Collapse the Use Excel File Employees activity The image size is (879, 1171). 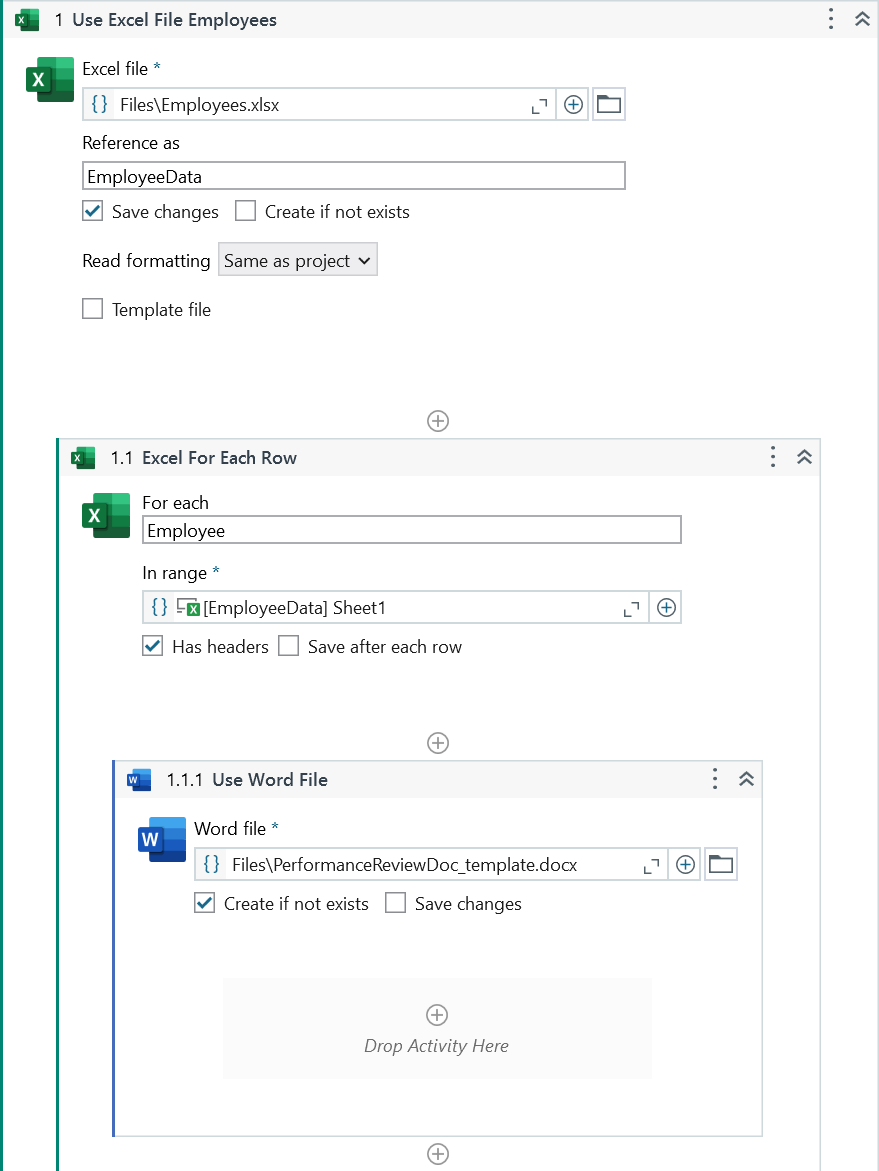tap(861, 19)
